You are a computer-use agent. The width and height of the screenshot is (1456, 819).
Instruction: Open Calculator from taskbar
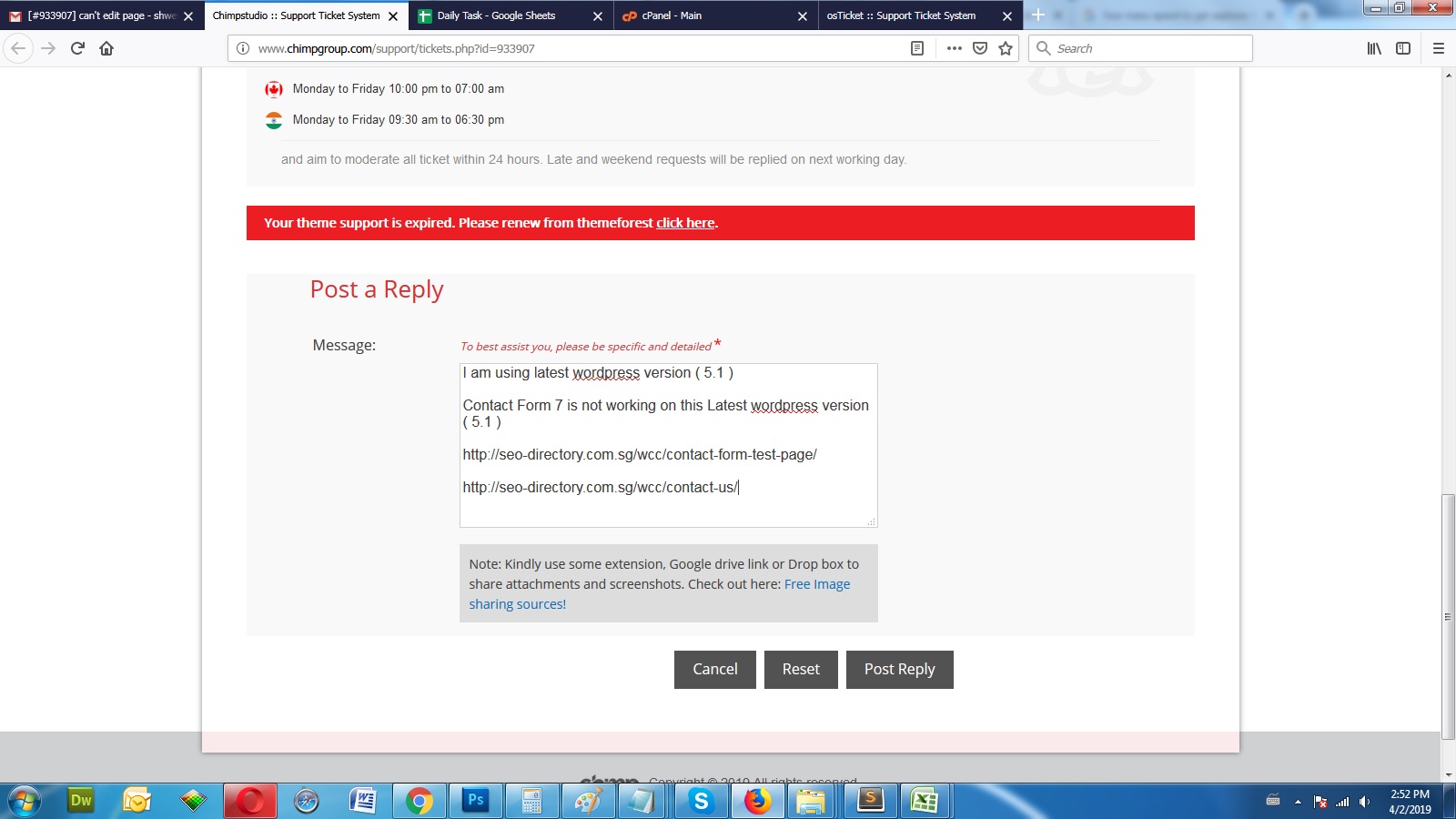tap(532, 801)
